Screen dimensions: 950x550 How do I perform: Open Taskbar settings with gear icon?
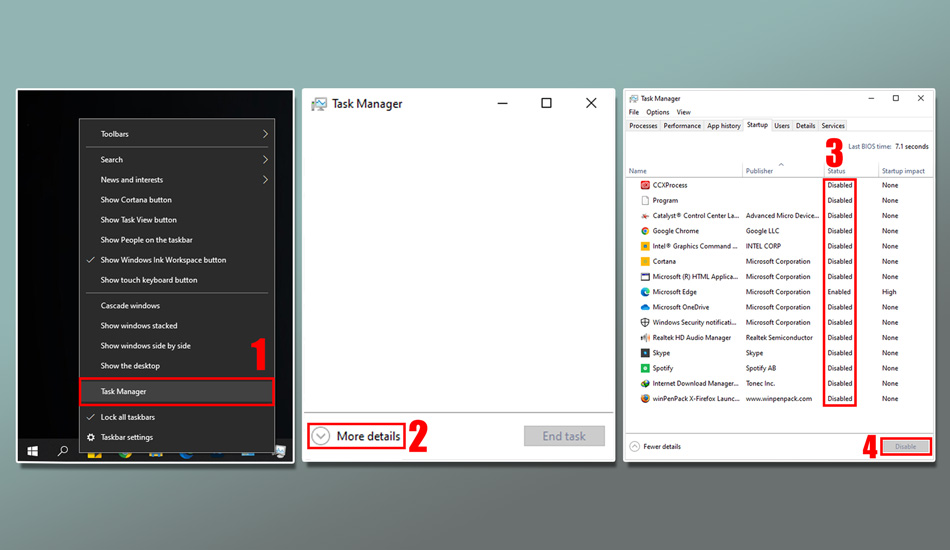click(91, 437)
